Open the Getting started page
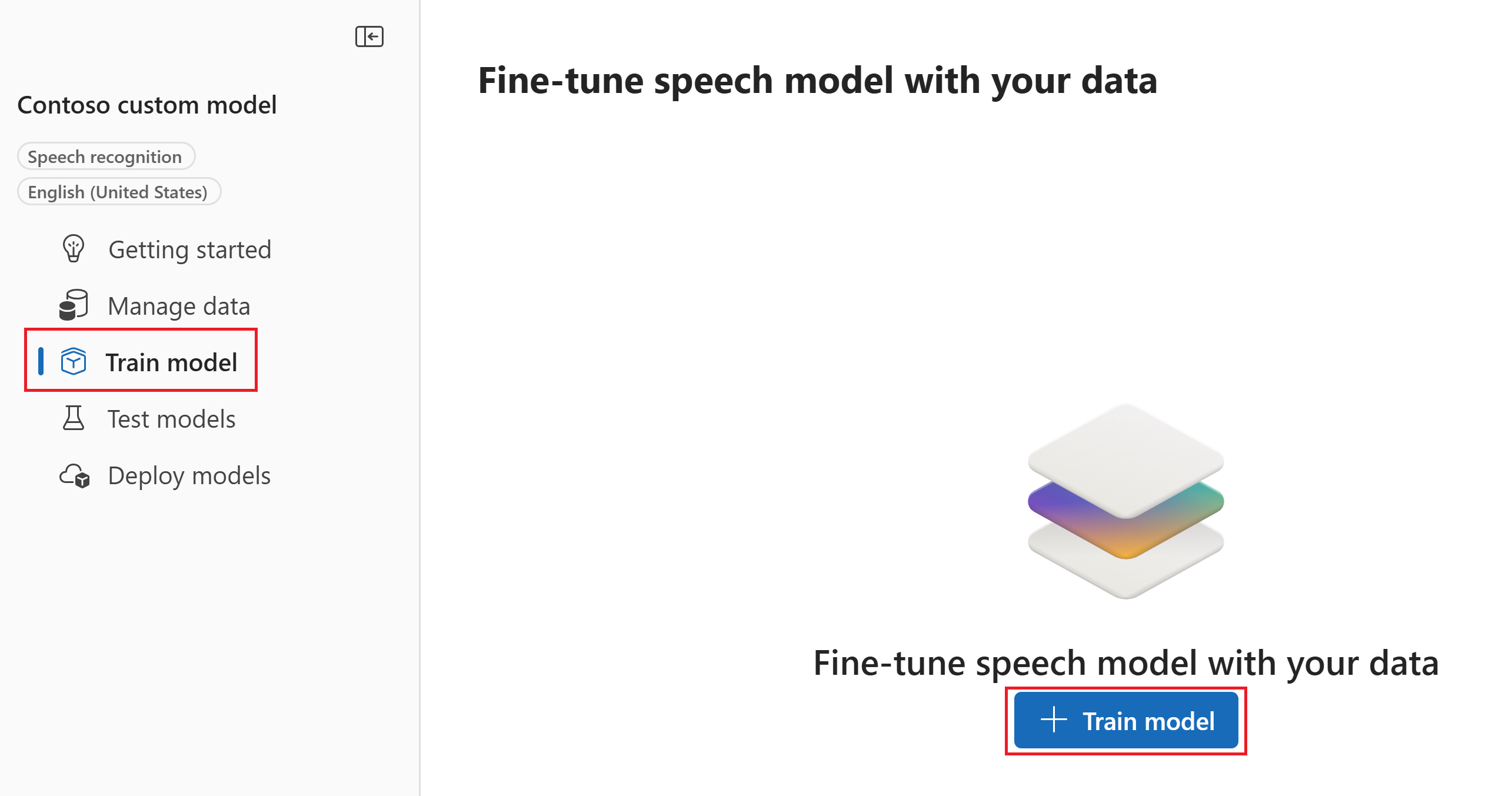This screenshot has height=796, width=1512. (189, 250)
